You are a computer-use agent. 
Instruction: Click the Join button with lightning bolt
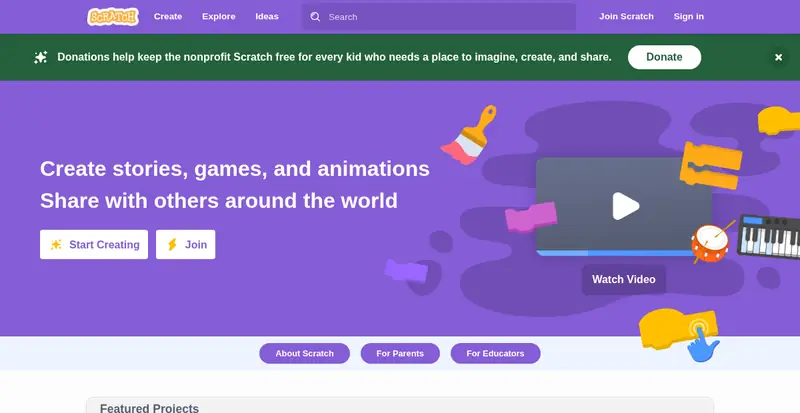(x=186, y=245)
